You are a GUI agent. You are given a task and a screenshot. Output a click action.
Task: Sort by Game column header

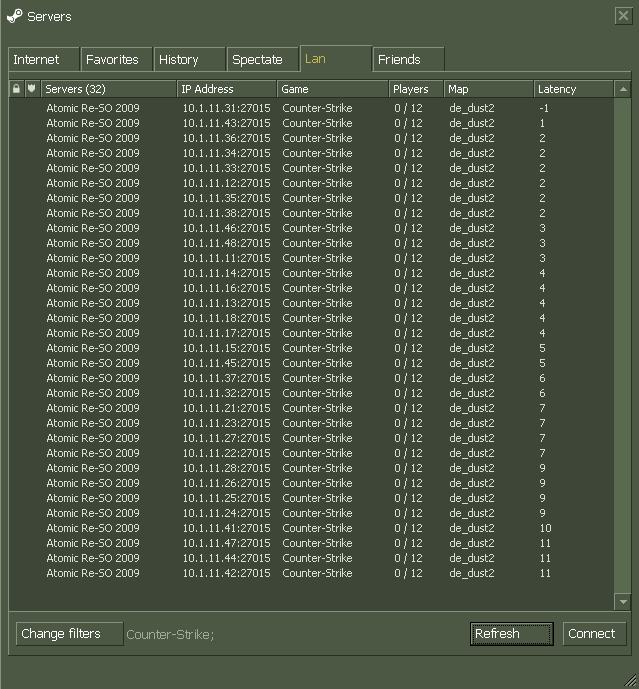(x=333, y=89)
